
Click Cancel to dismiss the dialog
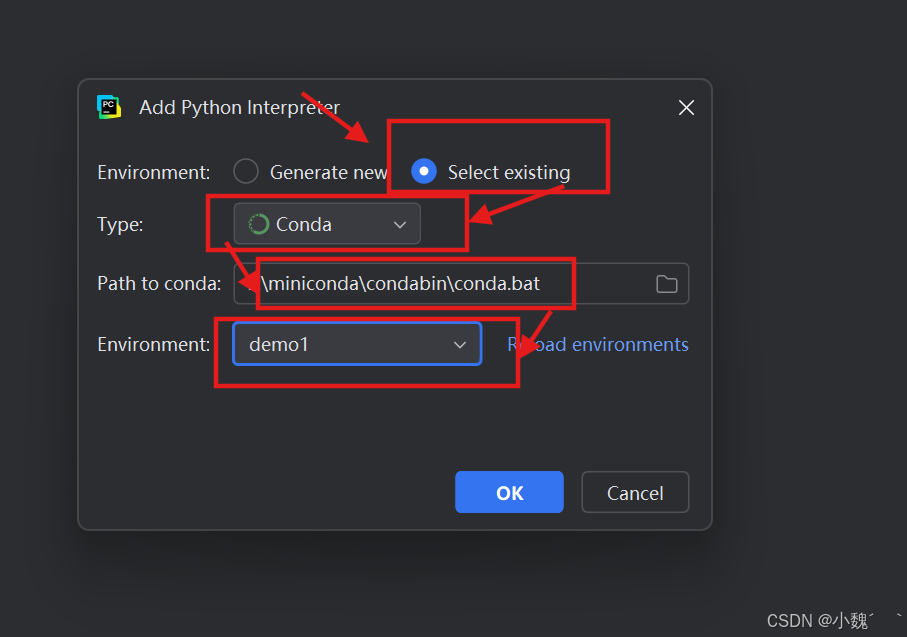[x=634, y=492]
